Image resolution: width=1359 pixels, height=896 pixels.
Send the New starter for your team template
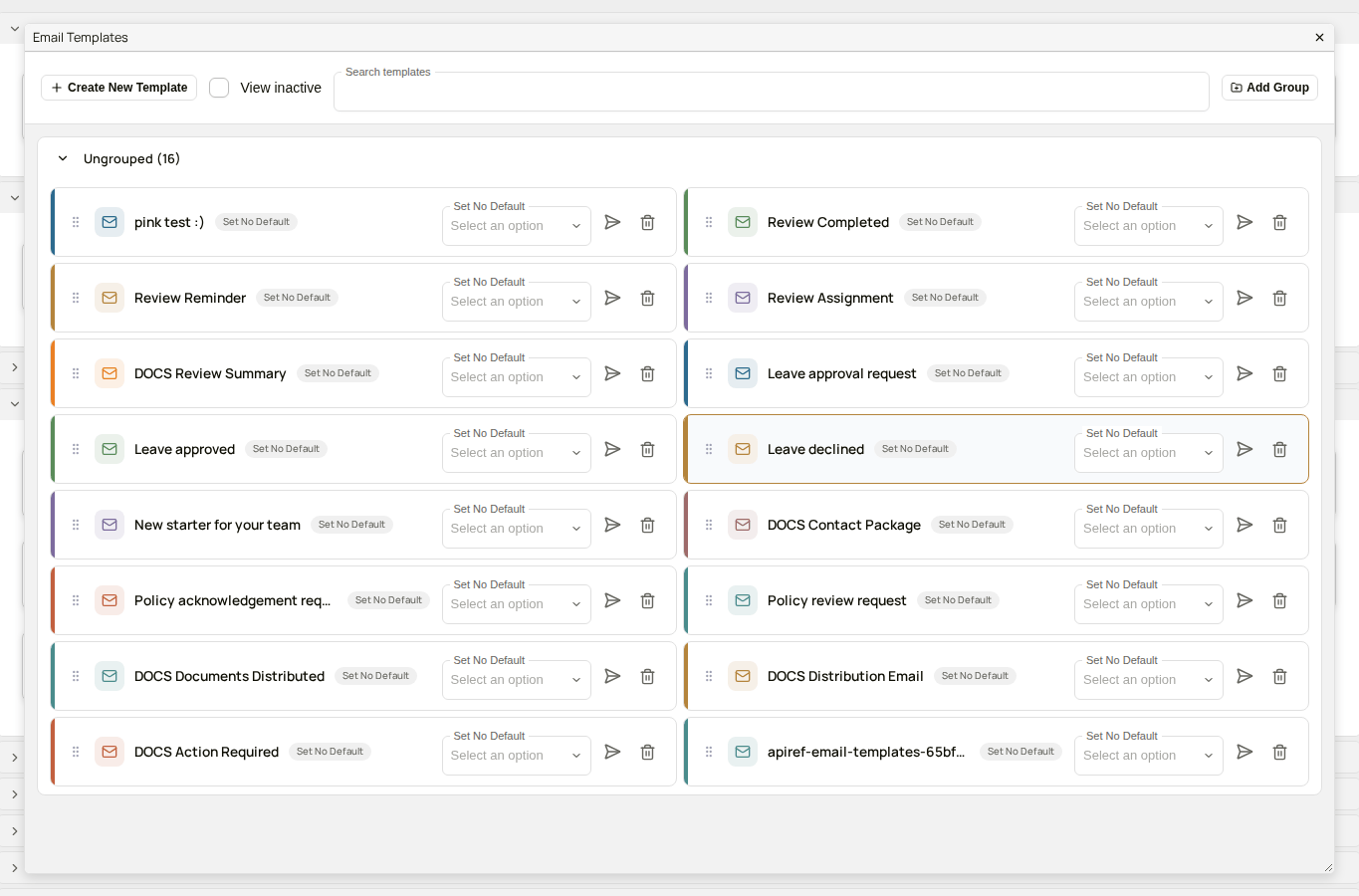612,525
